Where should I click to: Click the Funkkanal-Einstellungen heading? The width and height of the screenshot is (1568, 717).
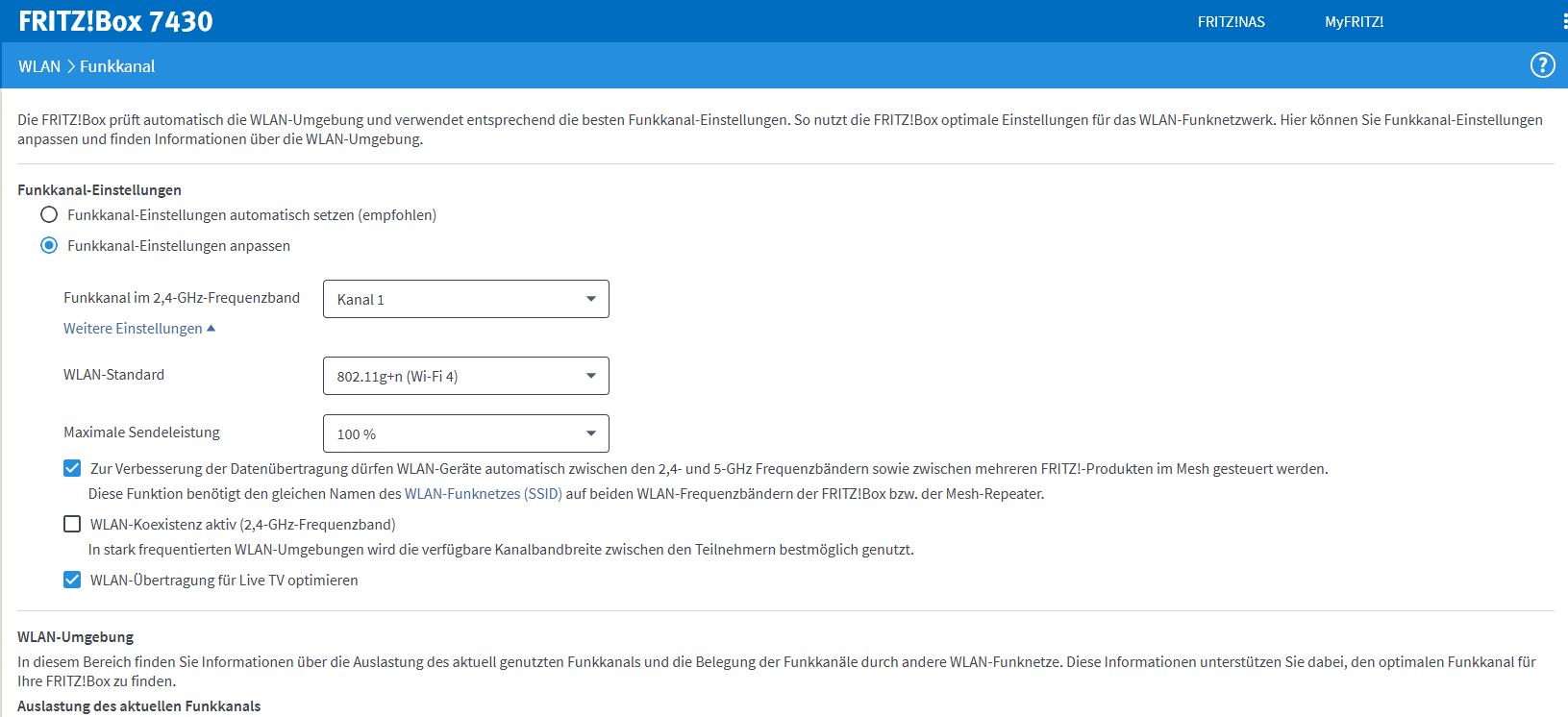coord(99,190)
